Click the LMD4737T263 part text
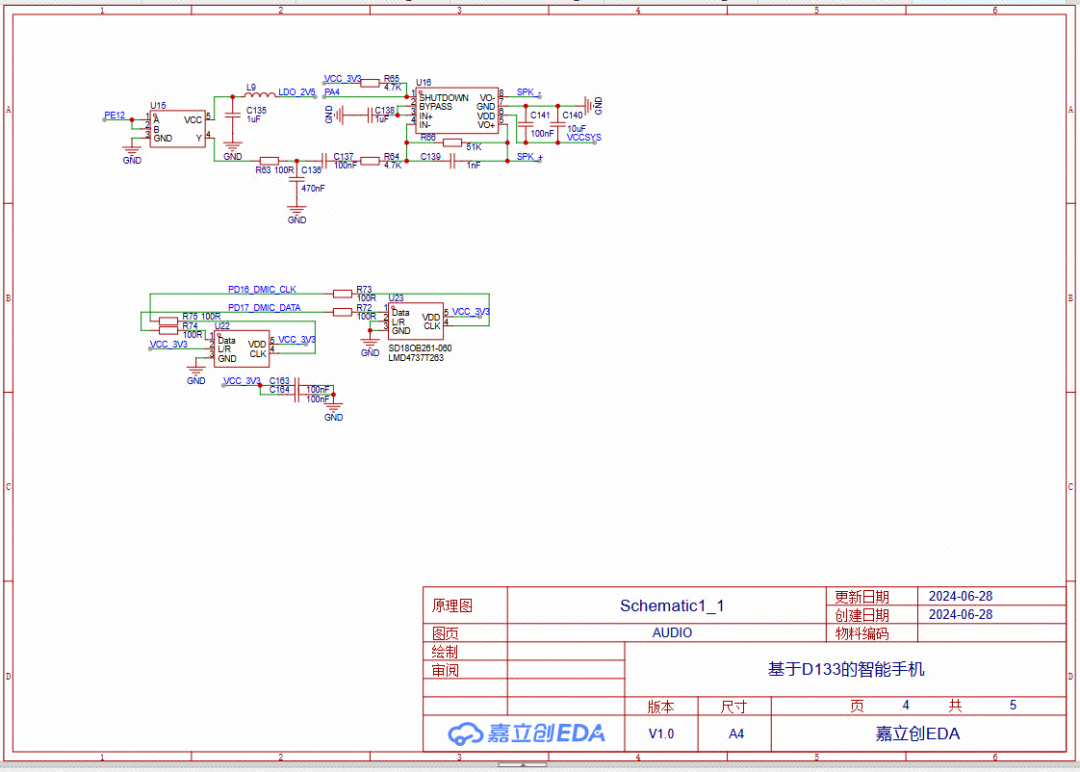1080x772 pixels. (x=415, y=358)
